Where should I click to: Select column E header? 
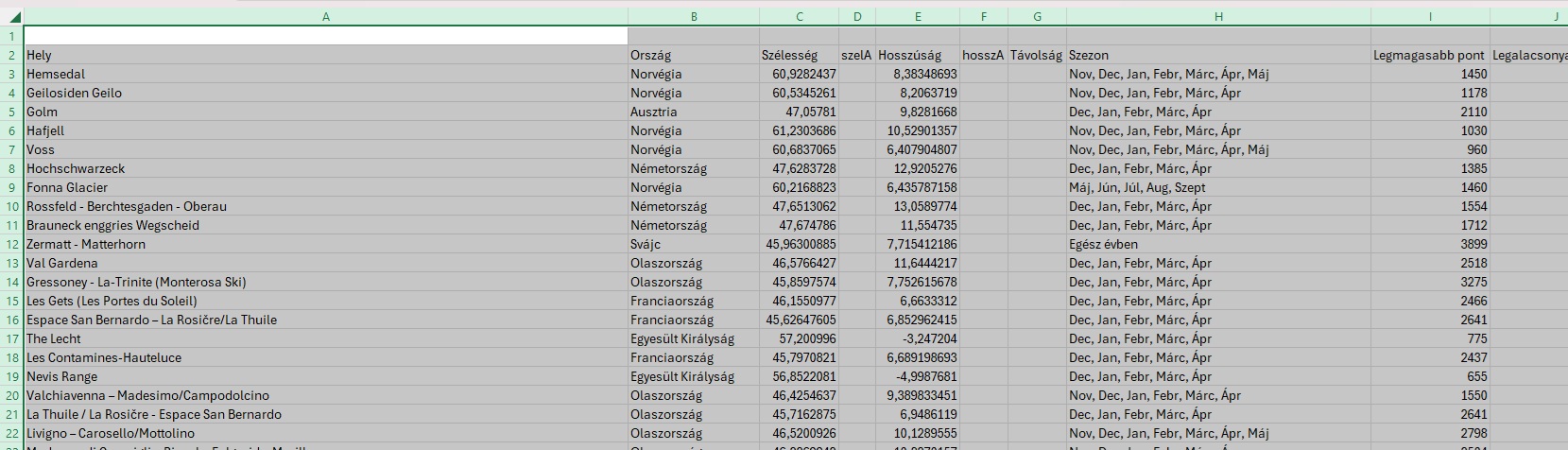(917, 17)
